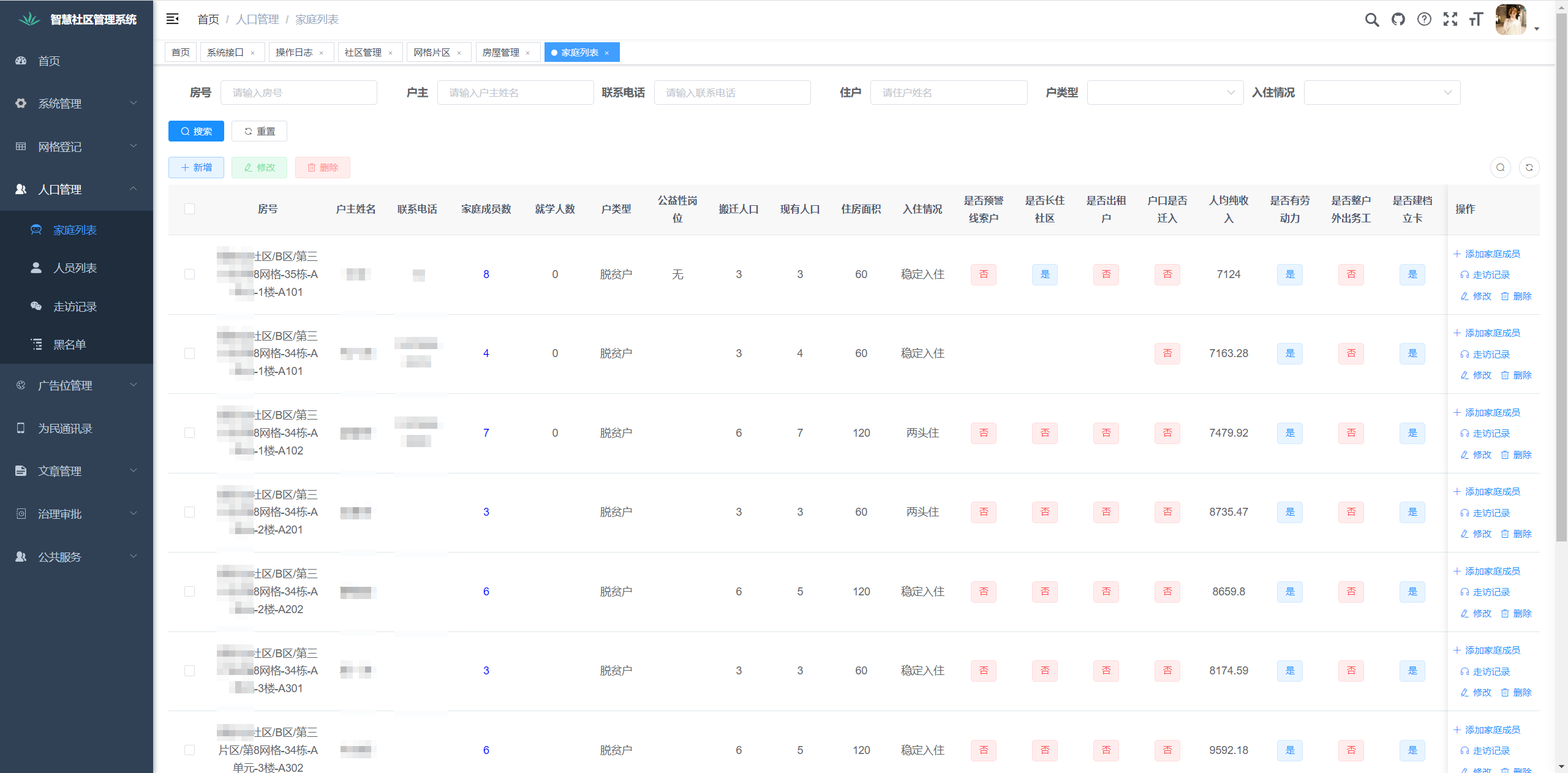Click the 新增 button
1568x773 pixels.
(x=196, y=167)
